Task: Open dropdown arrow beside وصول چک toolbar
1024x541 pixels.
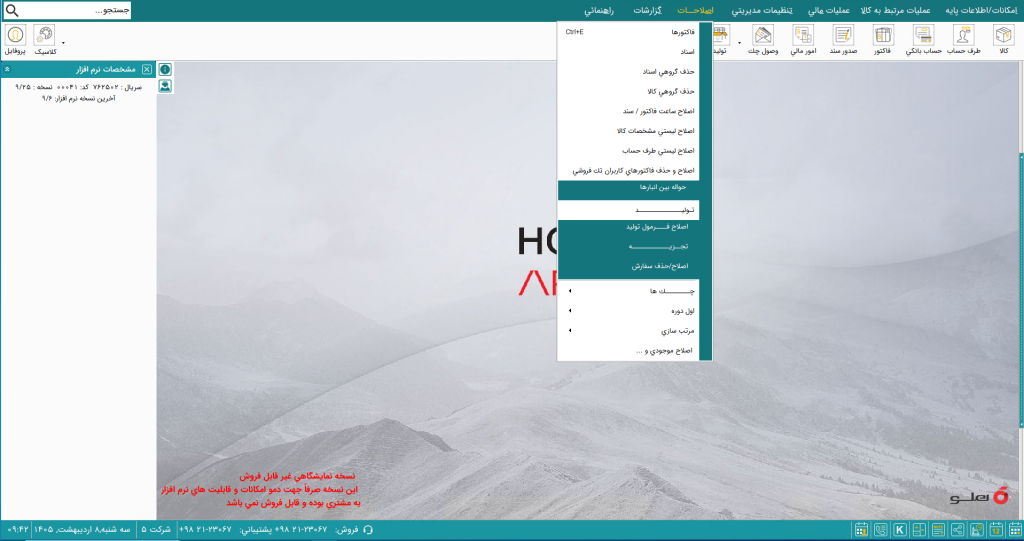Action: [x=739, y=44]
